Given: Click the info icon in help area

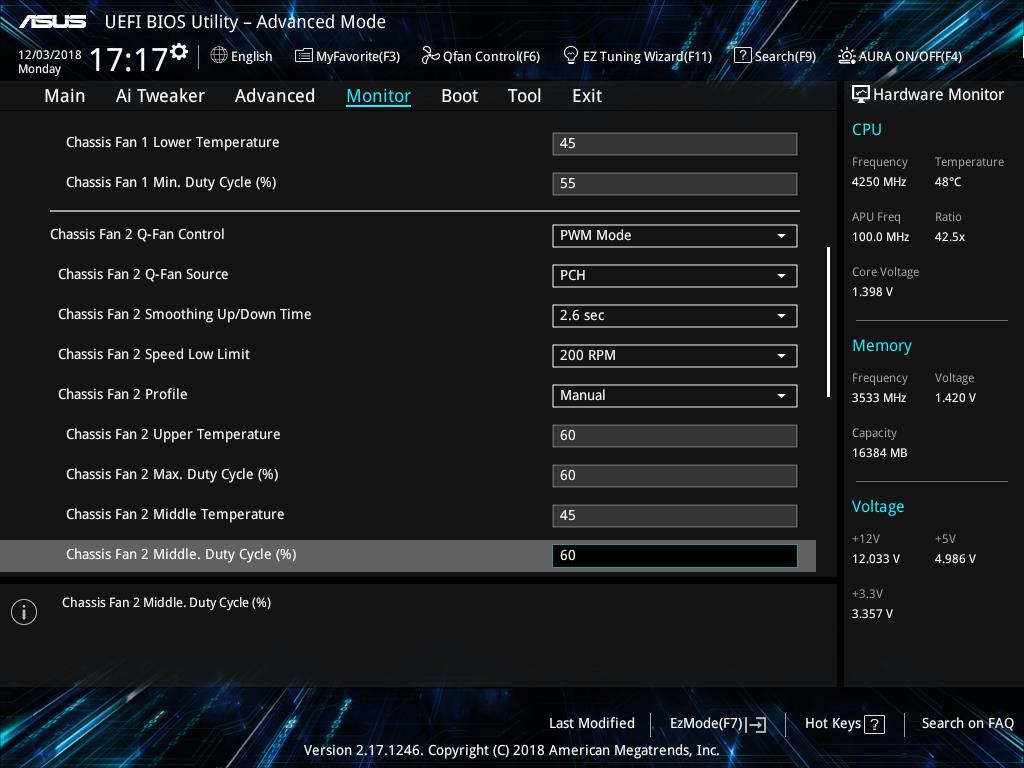Looking at the screenshot, I should [24, 612].
